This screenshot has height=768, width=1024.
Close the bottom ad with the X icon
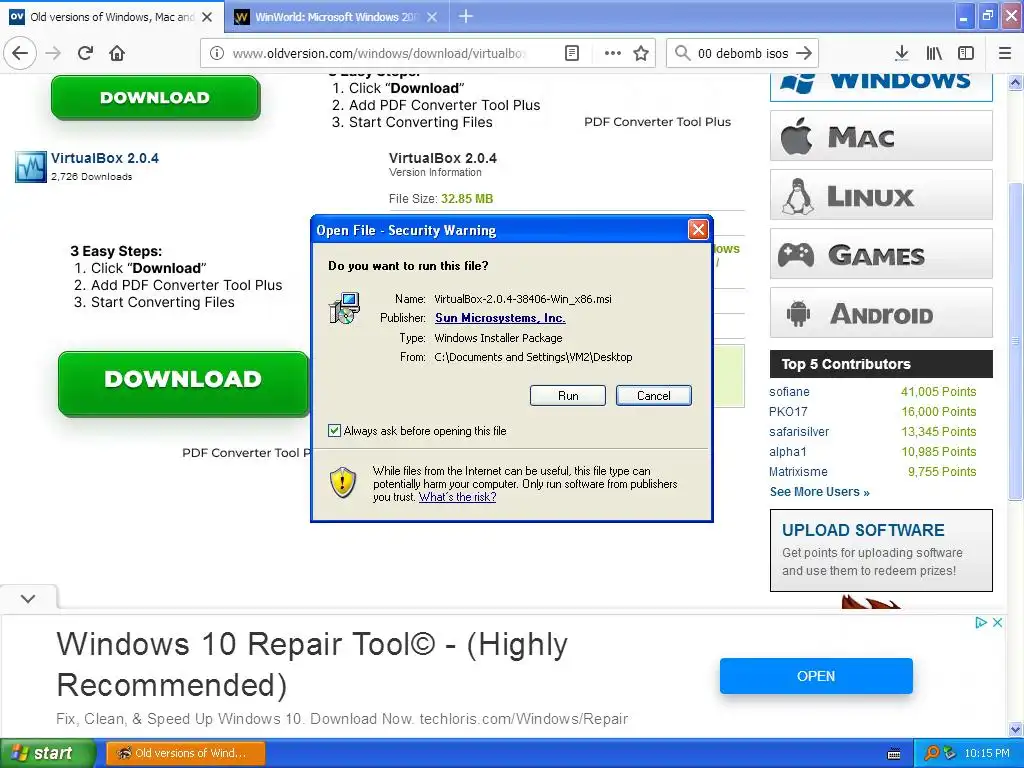pos(997,622)
